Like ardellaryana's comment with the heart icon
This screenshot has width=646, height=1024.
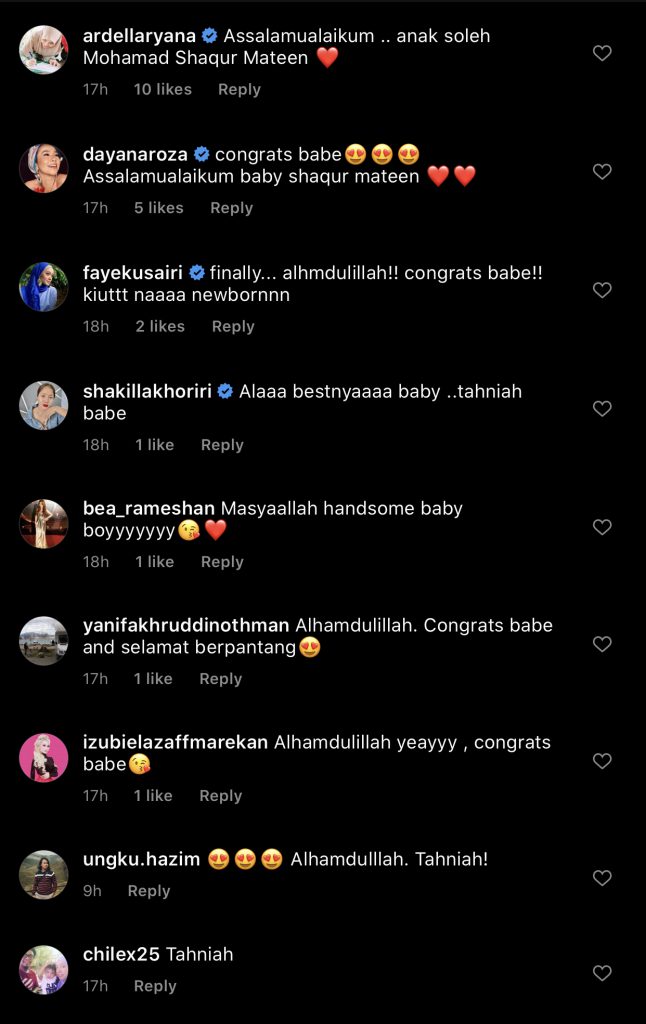click(602, 53)
